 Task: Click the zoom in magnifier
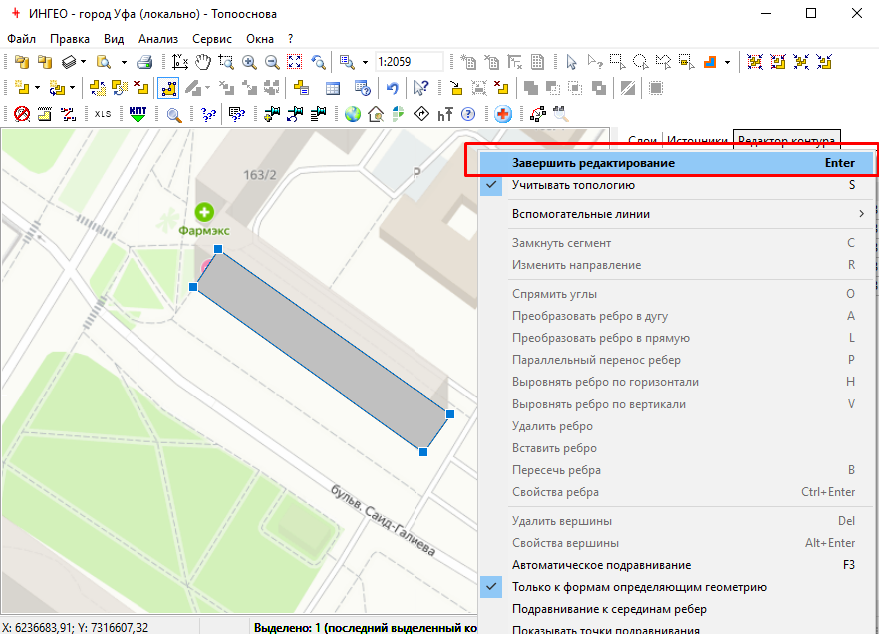249,62
